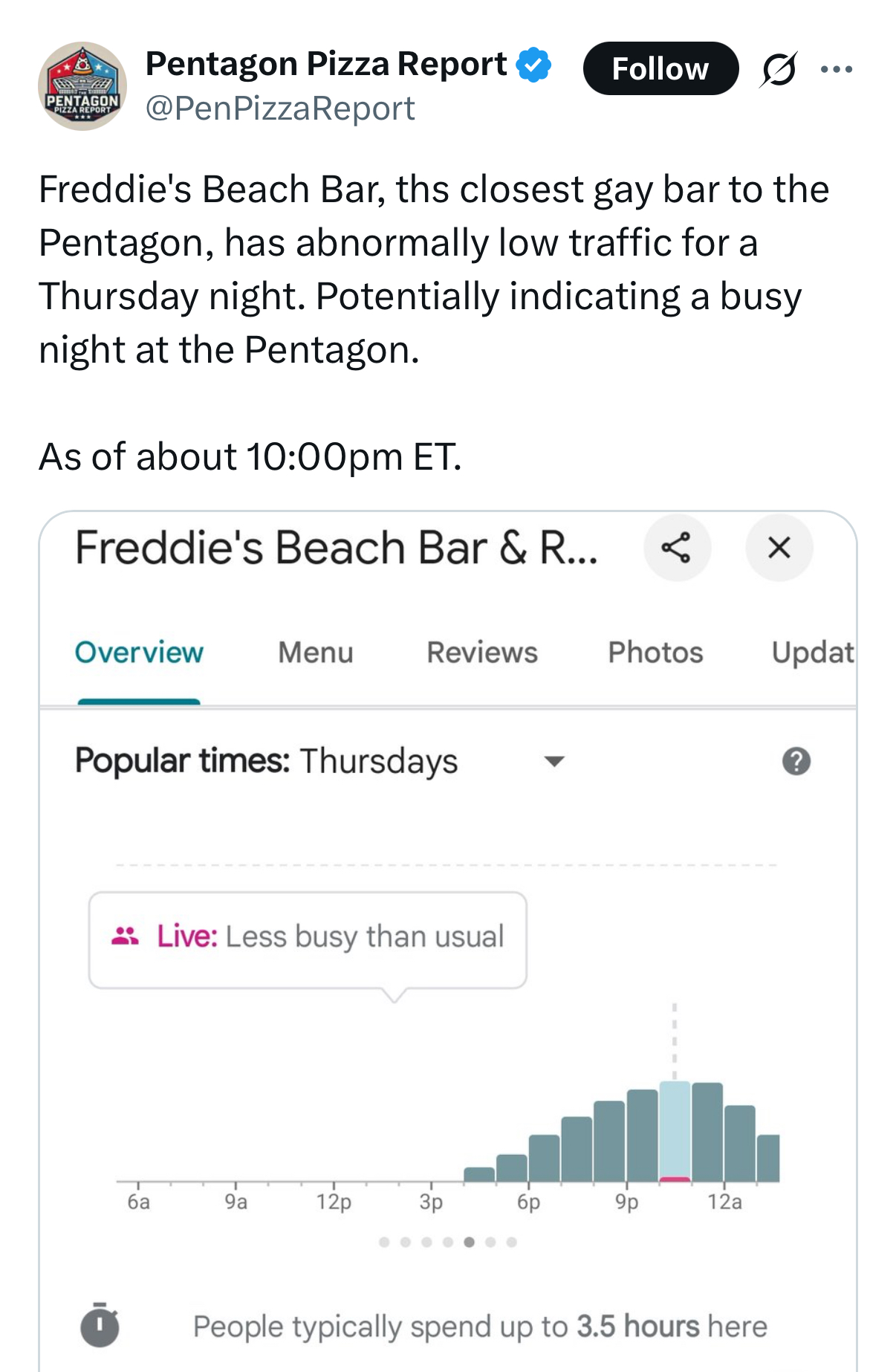Select the Overview tab

139,652
